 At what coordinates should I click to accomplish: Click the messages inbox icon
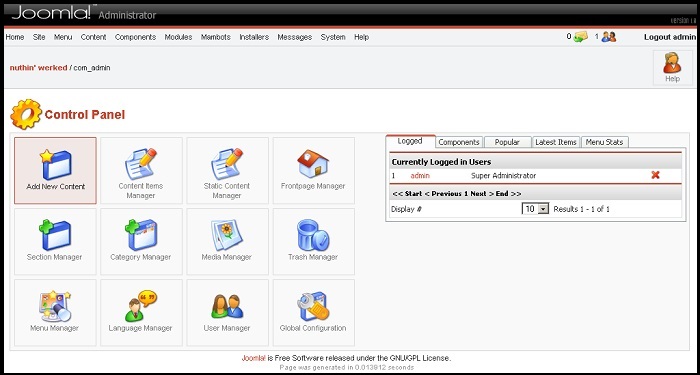coord(580,37)
